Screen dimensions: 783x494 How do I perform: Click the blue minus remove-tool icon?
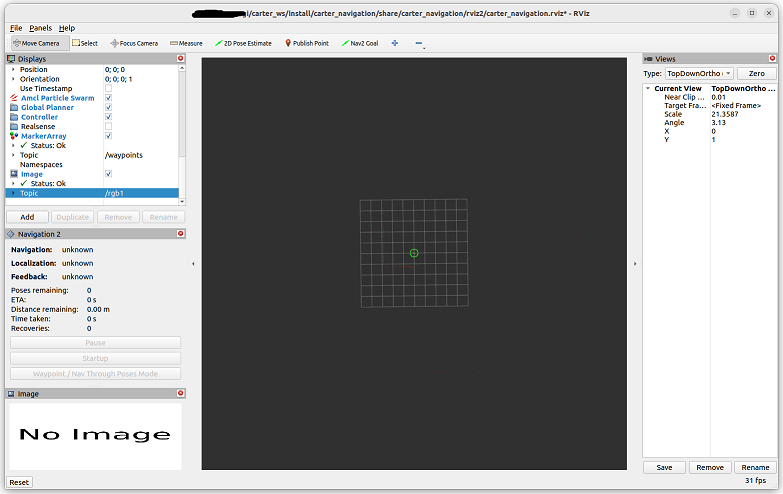pyautogui.click(x=419, y=43)
